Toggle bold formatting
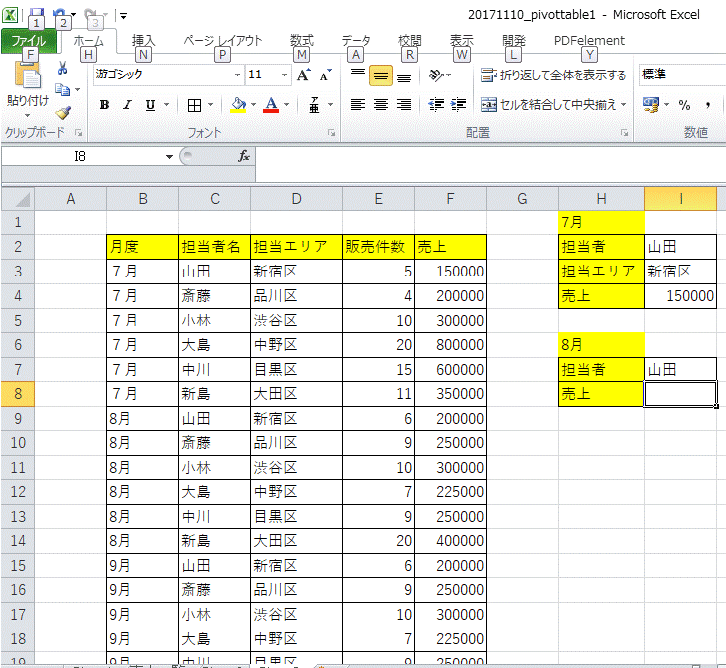Screen dimensions: 726x668 104,105
